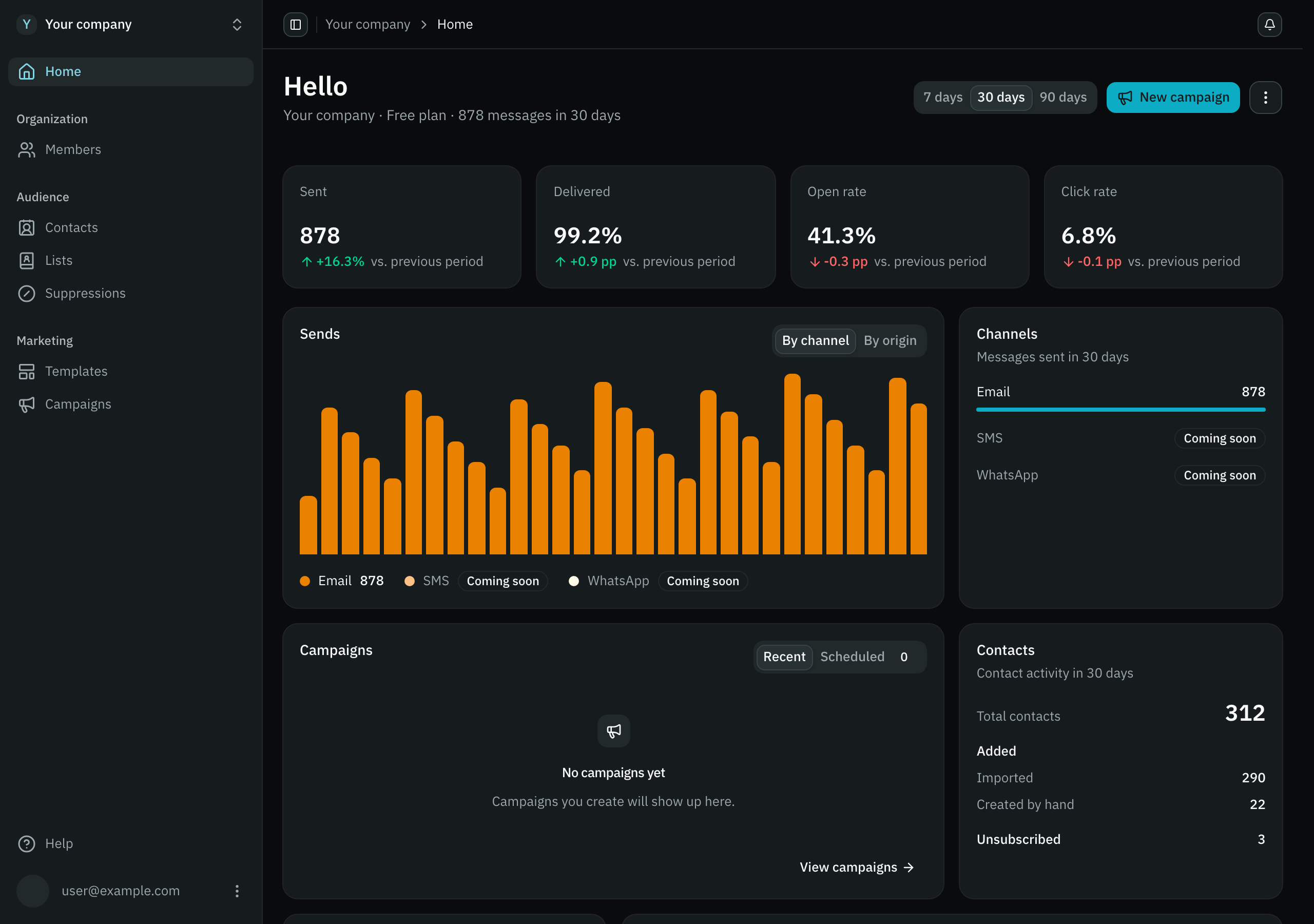Click New campaign button
Viewport: 1314px width, 924px height.
tap(1173, 98)
